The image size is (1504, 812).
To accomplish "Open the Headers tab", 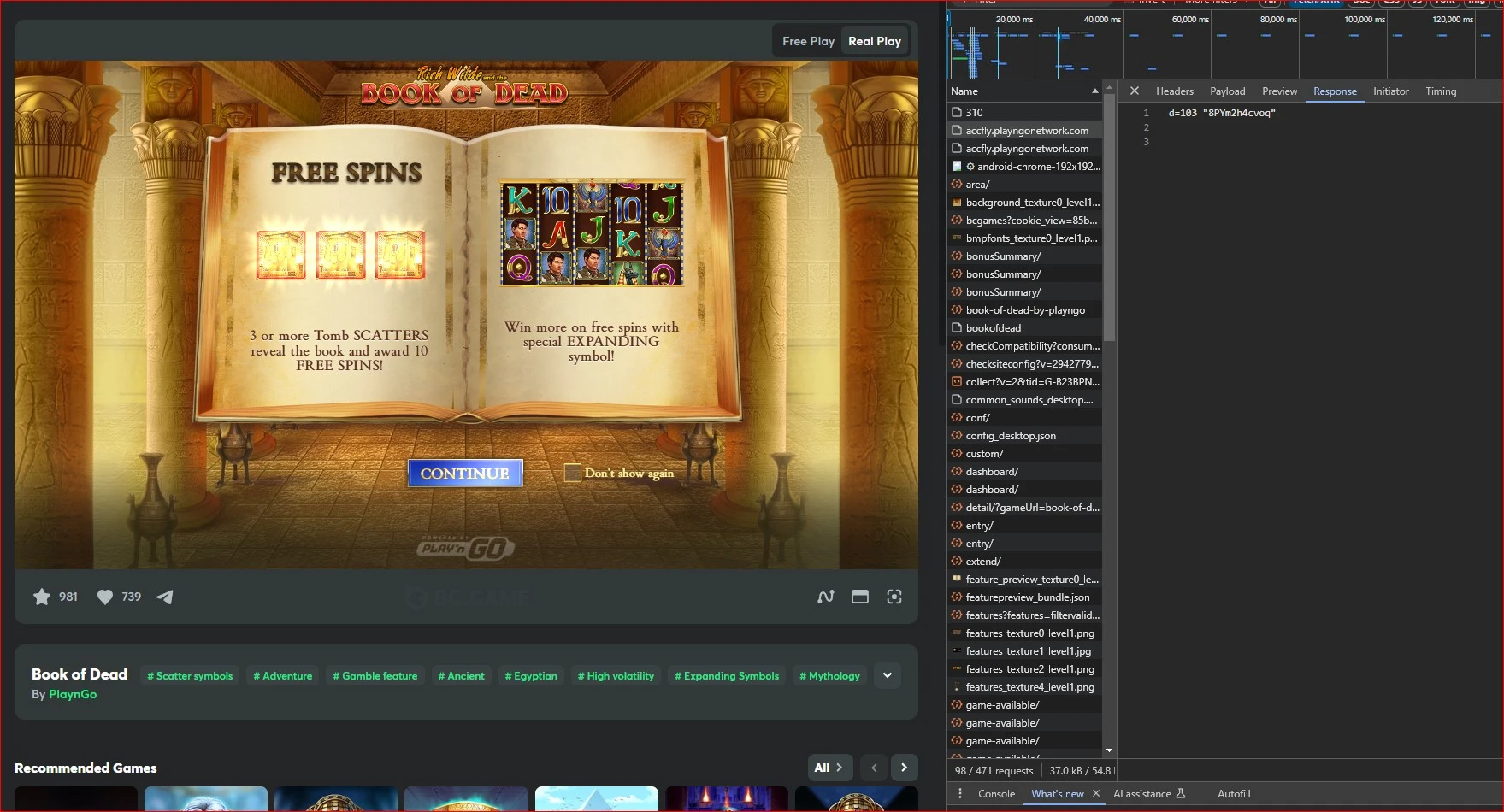I will 1175,91.
